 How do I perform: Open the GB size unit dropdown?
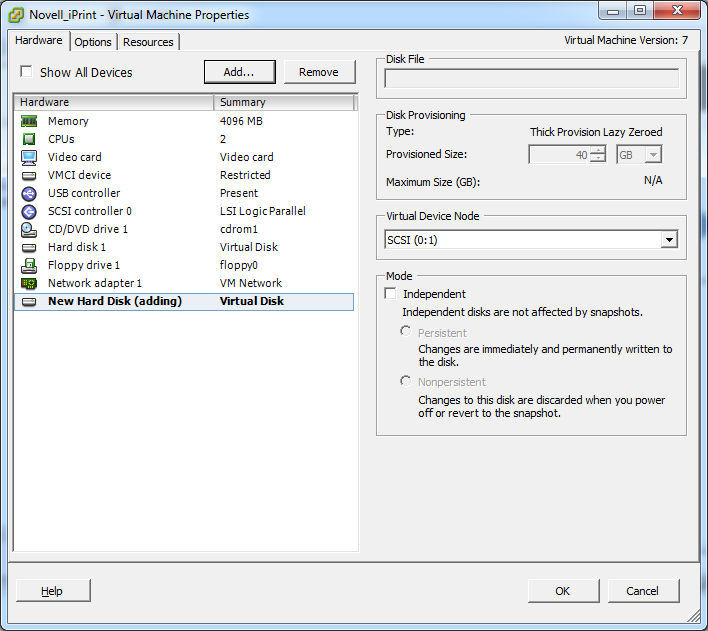click(652, 155)
